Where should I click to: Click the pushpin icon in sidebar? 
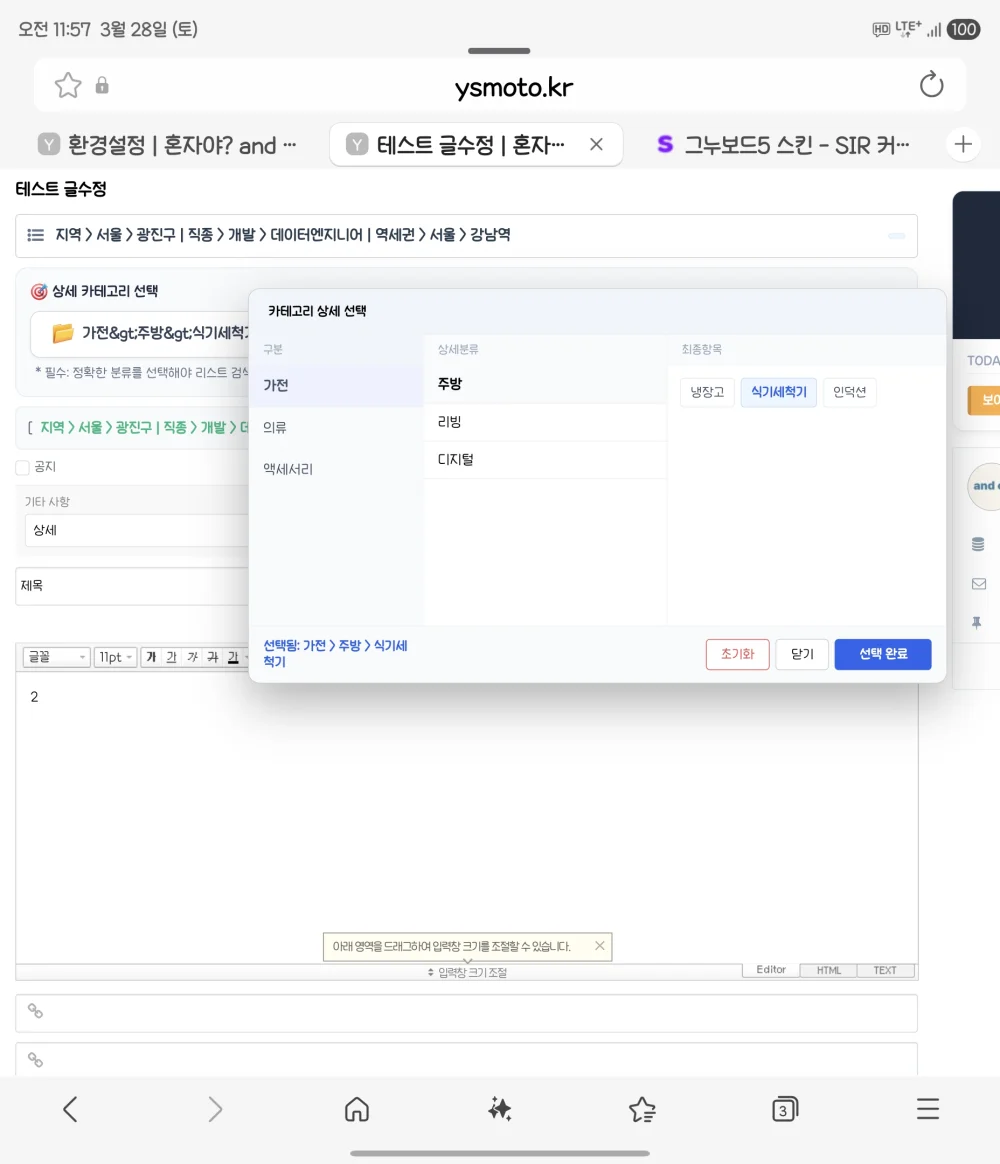point(977,623)
